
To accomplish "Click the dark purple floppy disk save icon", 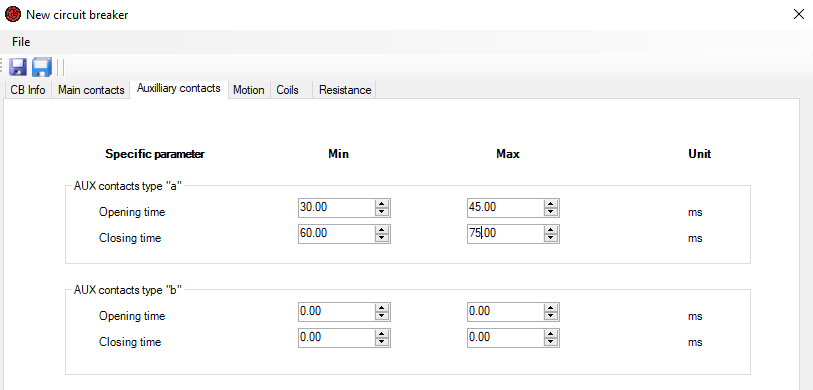I will (x=18, y=67).
